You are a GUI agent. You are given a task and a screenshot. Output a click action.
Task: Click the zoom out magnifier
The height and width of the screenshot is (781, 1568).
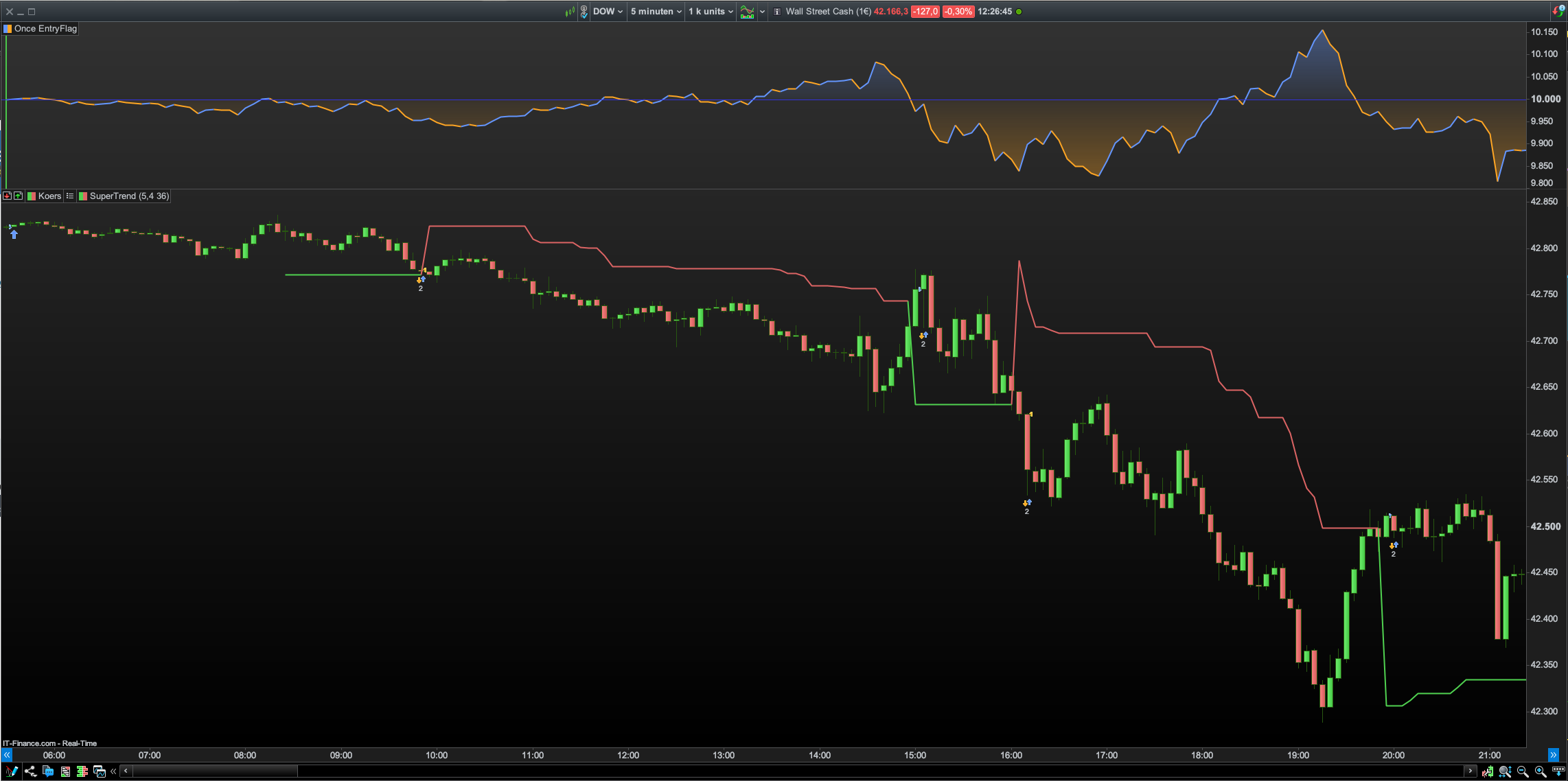(x=1523, y=771)
